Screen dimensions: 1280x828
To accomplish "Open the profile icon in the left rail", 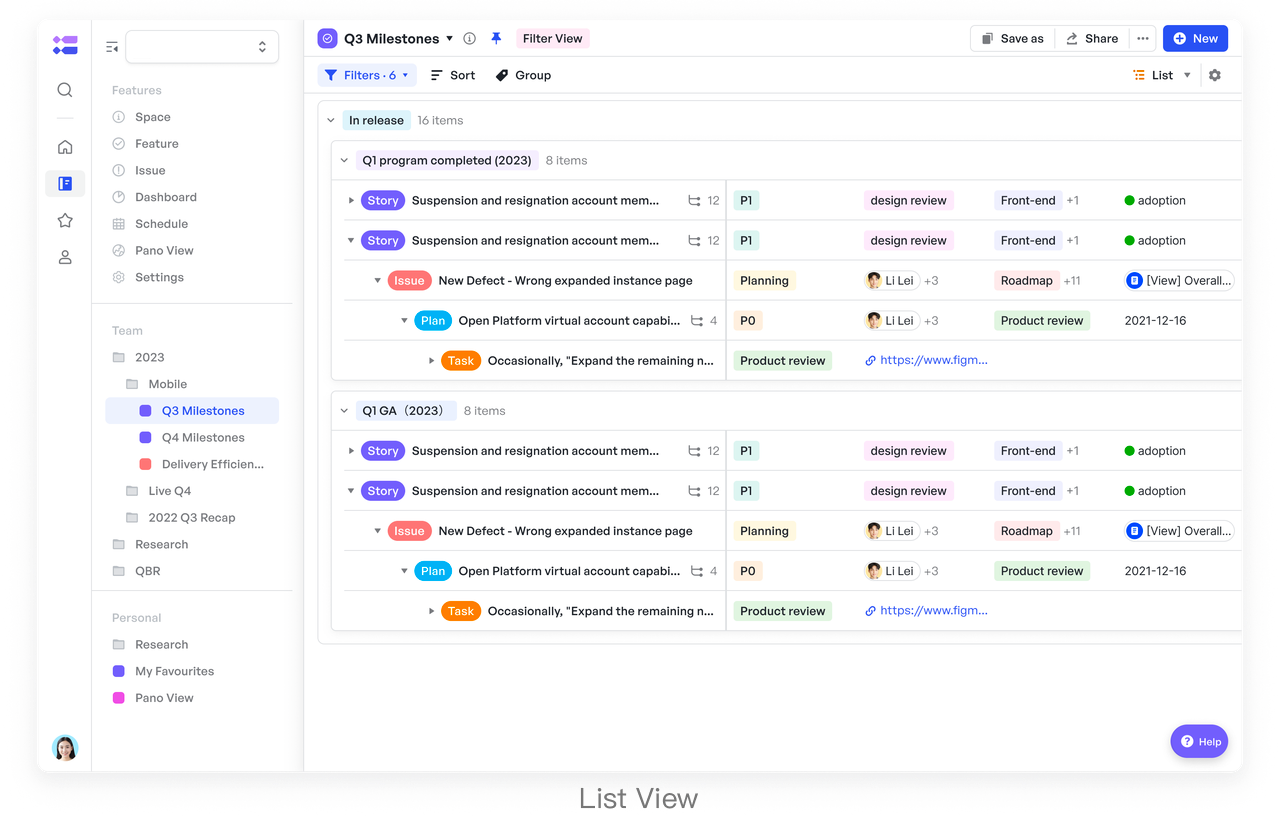I will pos(64,257).
